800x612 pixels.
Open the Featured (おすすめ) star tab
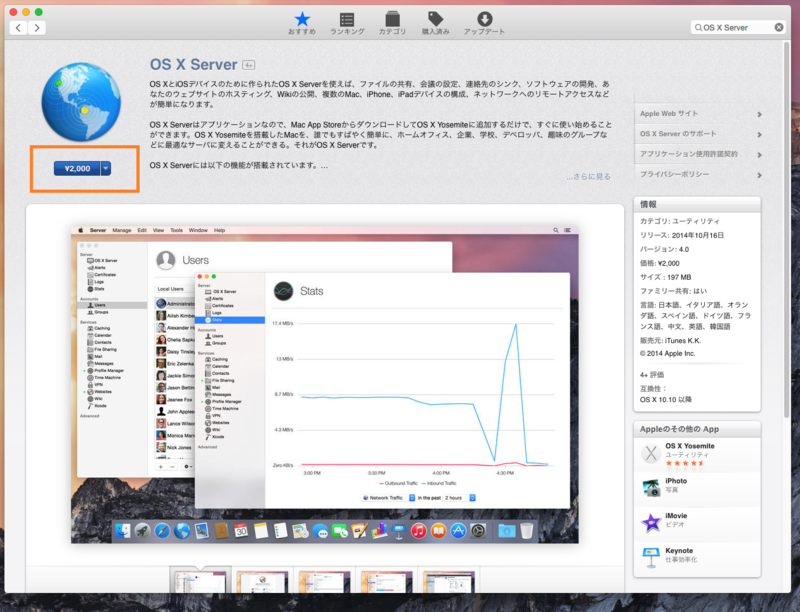(x=302, y=23)
